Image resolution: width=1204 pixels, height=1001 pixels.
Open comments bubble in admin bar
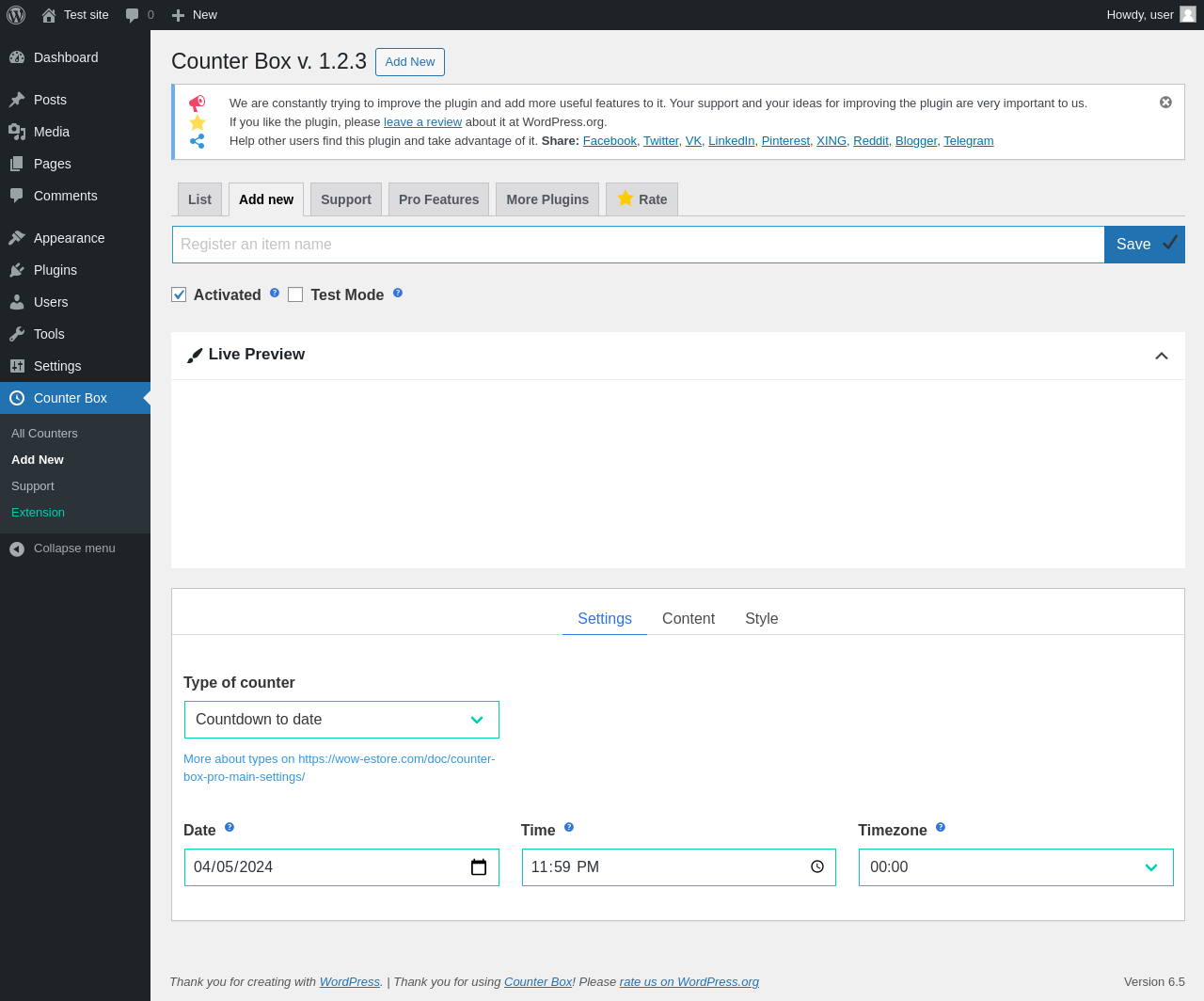tap(139, 15)
